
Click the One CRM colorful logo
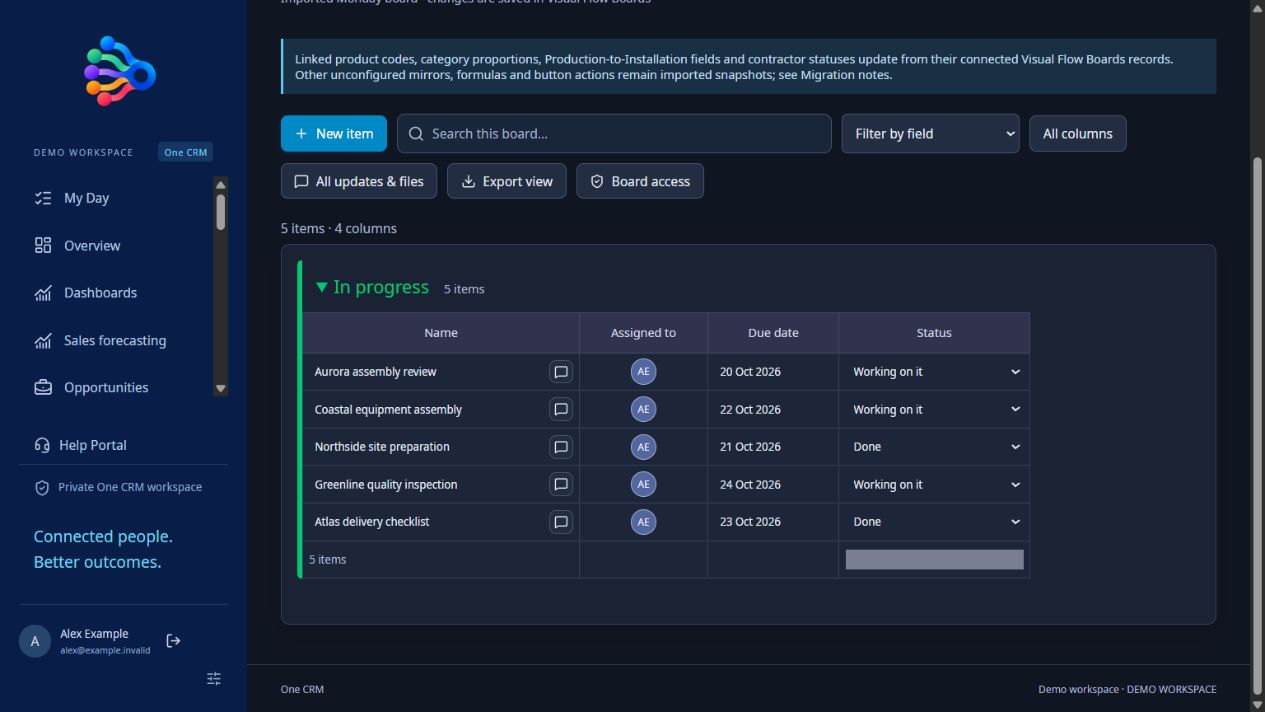click(x=120, y=70)
